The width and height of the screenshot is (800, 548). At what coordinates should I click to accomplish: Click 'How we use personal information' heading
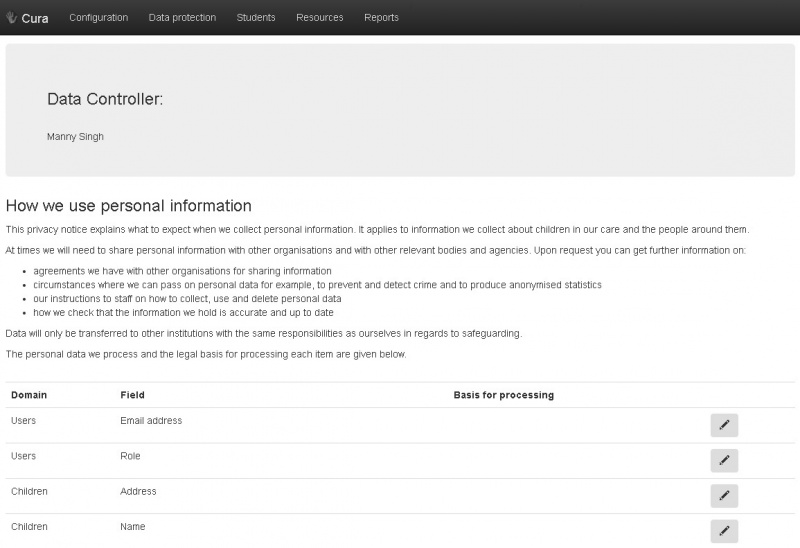[129, 206]
